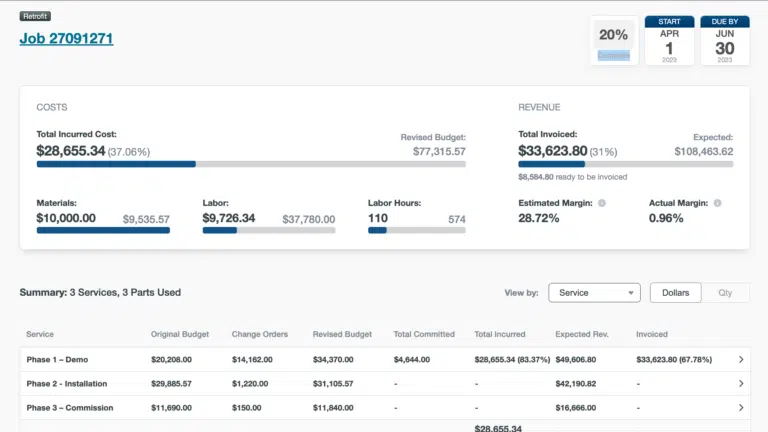Sort by the Revised Budget column header
Viewport: 768px width, 432px height.
tap(342, 334)
